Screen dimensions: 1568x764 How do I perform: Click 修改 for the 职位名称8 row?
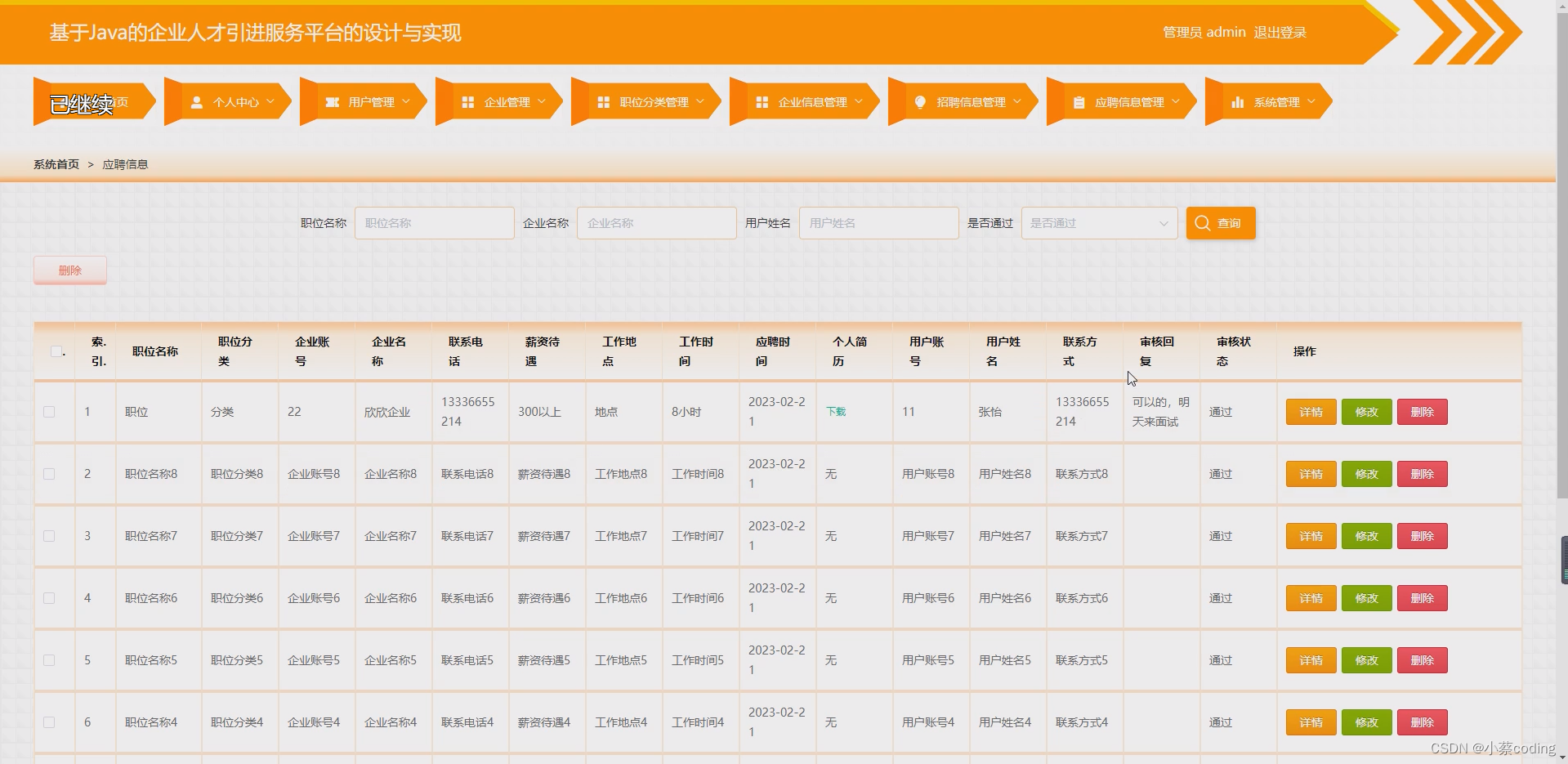pyautogui.click(x=1366, y=474)
